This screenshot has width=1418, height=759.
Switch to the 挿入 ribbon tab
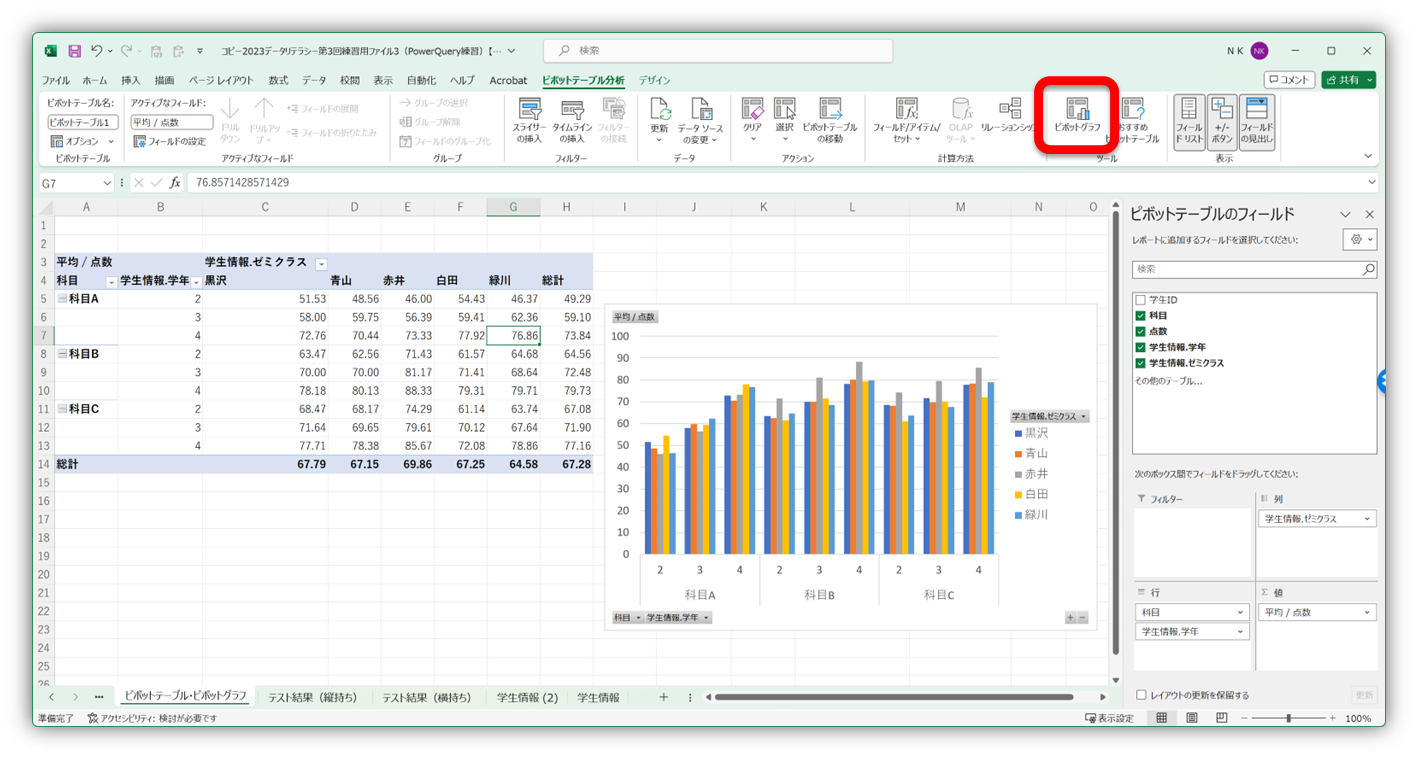[x=130, y=80]
